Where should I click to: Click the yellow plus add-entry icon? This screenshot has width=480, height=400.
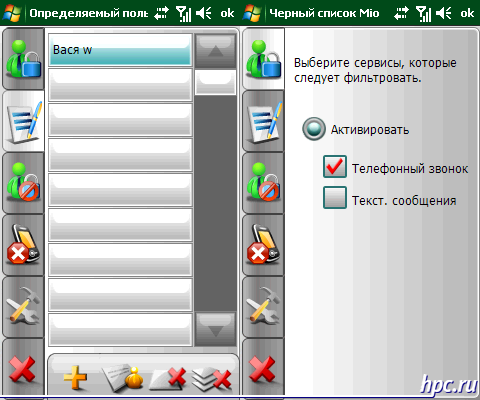(x=75, y=377)
